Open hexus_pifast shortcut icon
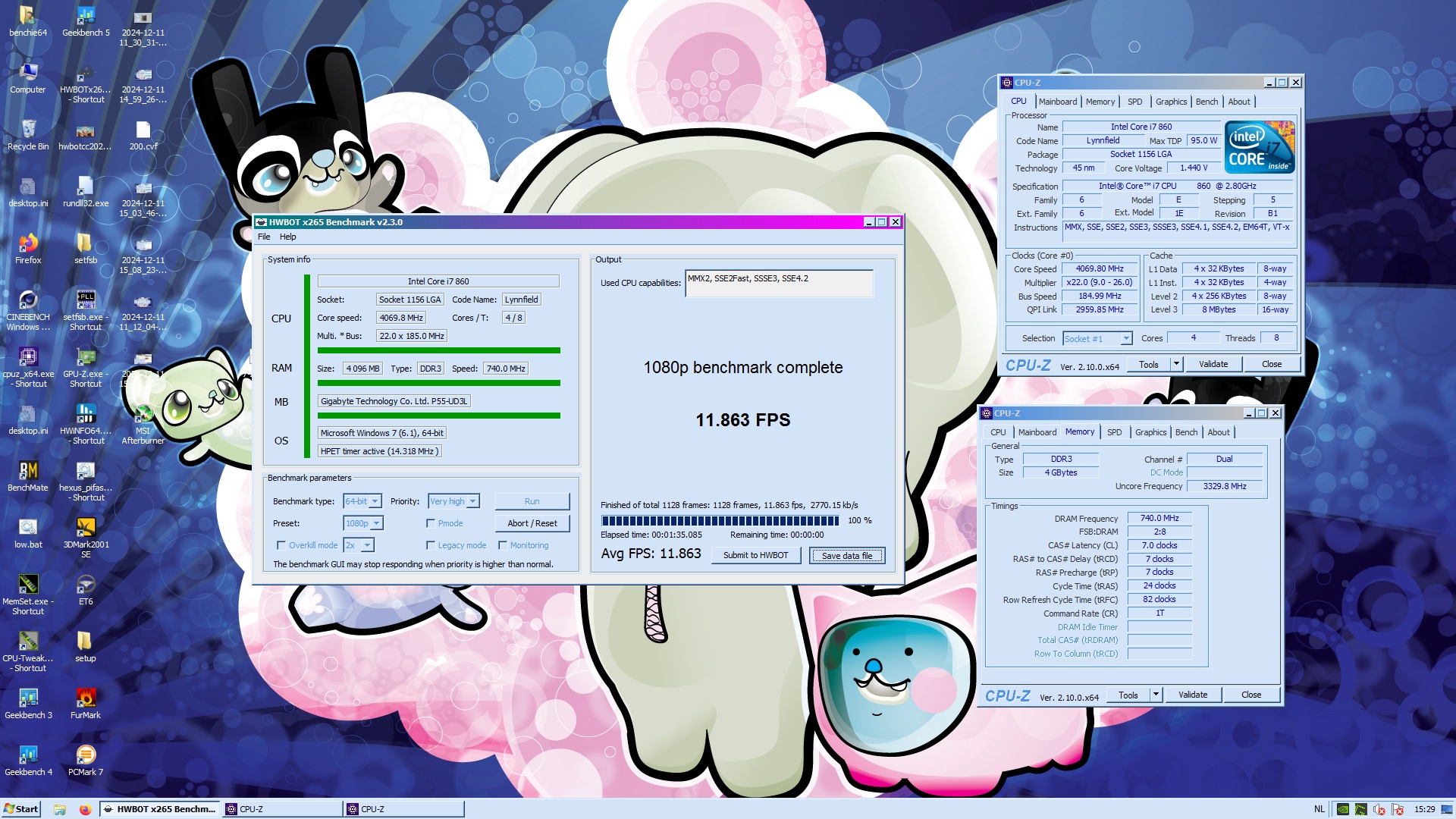Viewport: 1456px width, 819px height. tap(86, 481)
